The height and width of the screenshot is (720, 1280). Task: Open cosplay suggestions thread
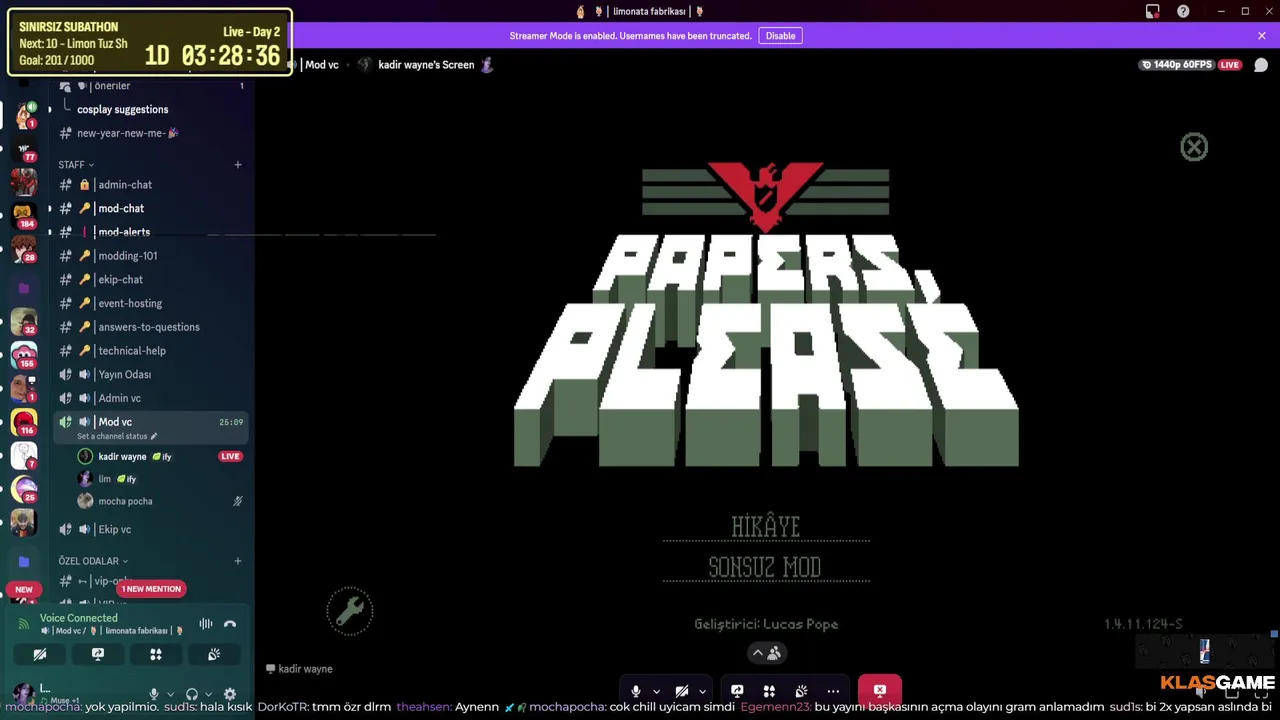tap(123, 110)
